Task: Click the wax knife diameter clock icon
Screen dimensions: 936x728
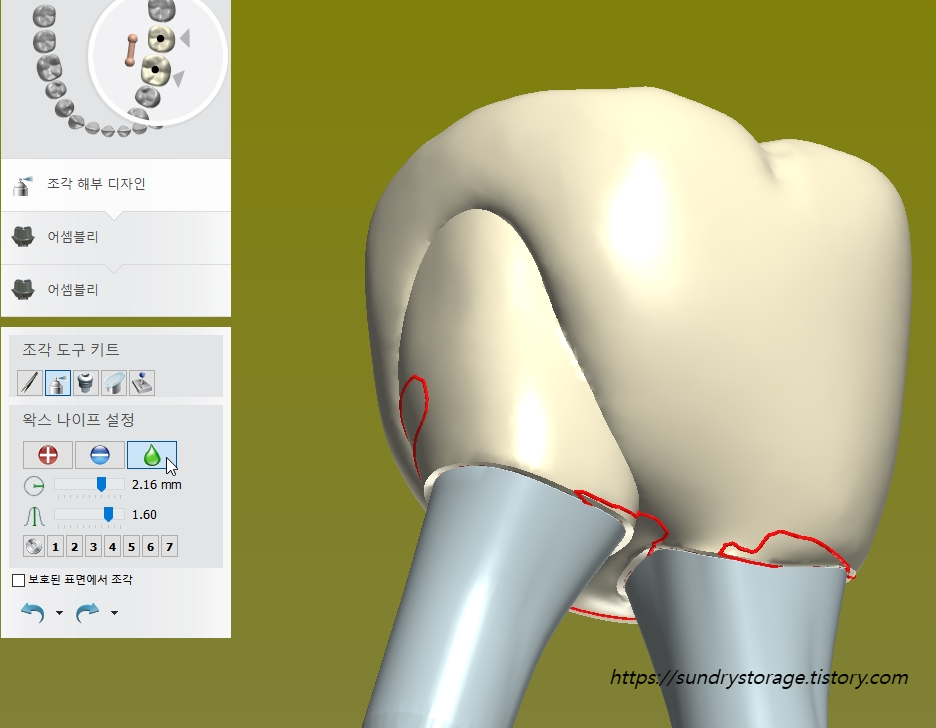Action: click(34, 486)
